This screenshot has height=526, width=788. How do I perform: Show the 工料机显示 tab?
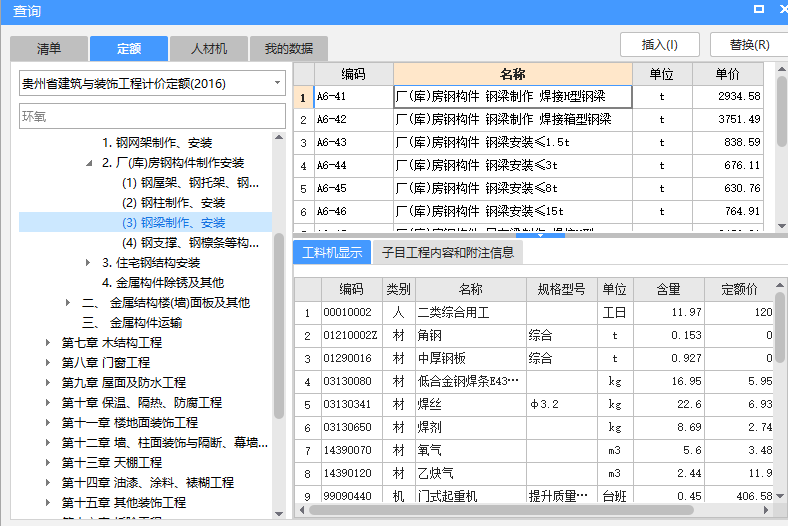(x=332, y=252)
